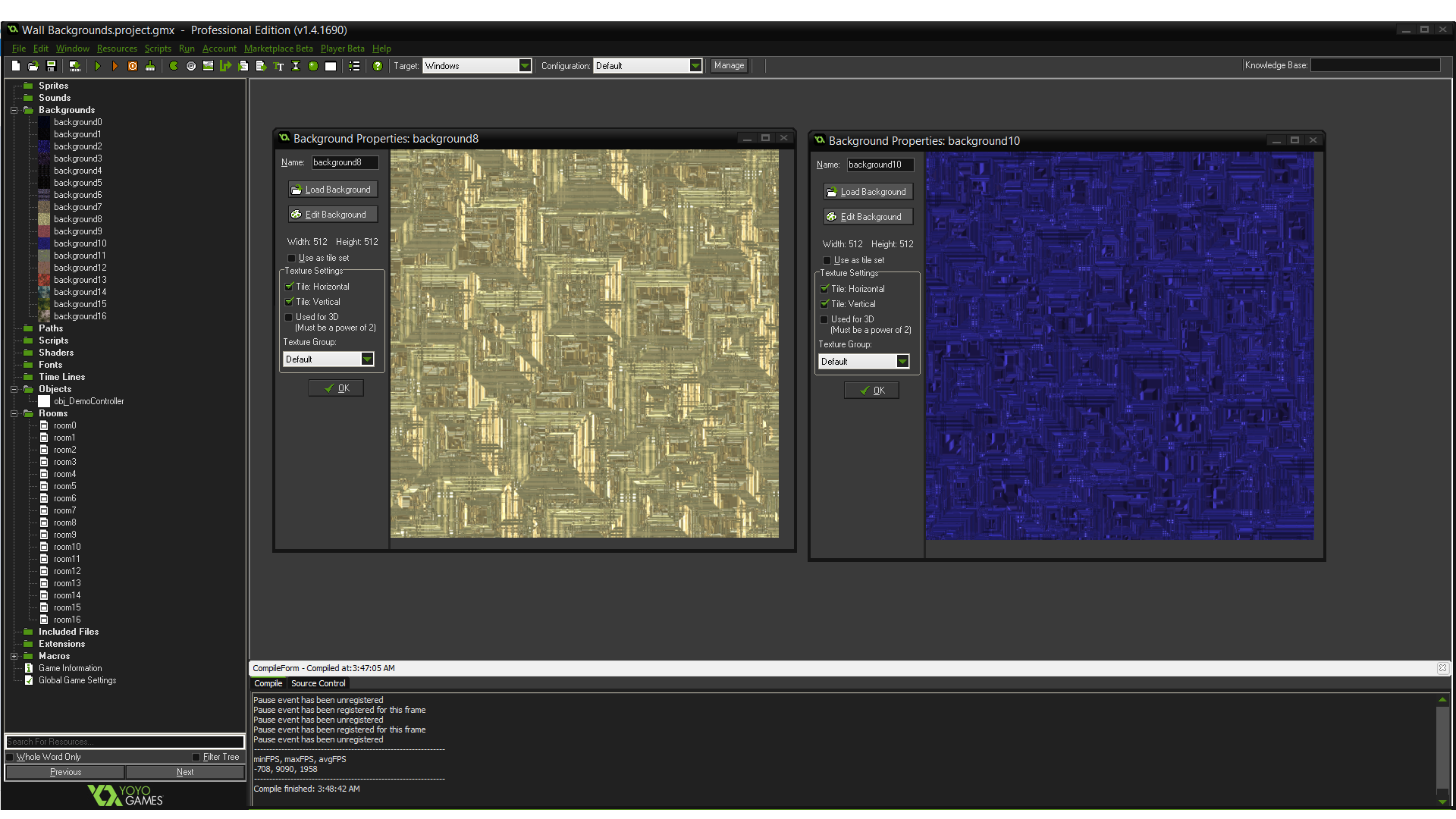Screen dimensions: 1456x819
Task: Clean the compiler cache with the broom icon
Action: coord(150,66)
